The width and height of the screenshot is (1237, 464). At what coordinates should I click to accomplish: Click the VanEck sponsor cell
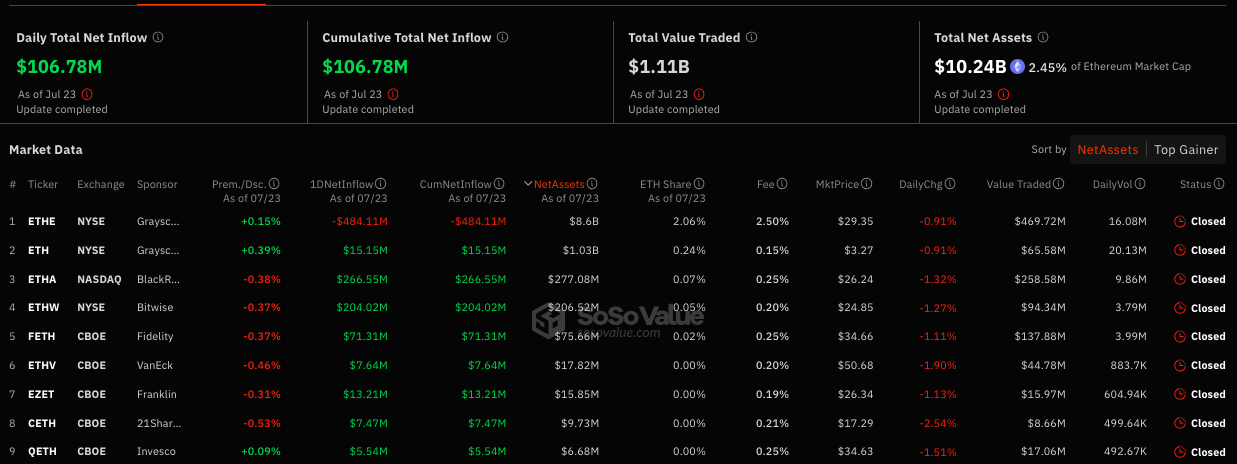(156, 365)
